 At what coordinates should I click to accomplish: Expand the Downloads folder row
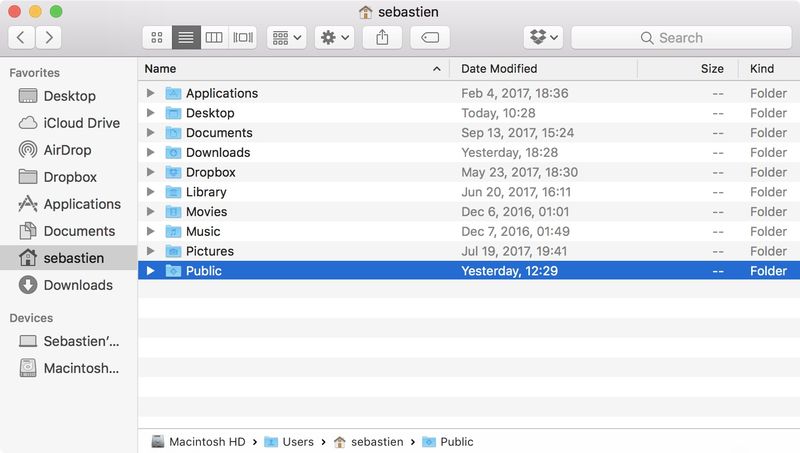tap(151, 152)
